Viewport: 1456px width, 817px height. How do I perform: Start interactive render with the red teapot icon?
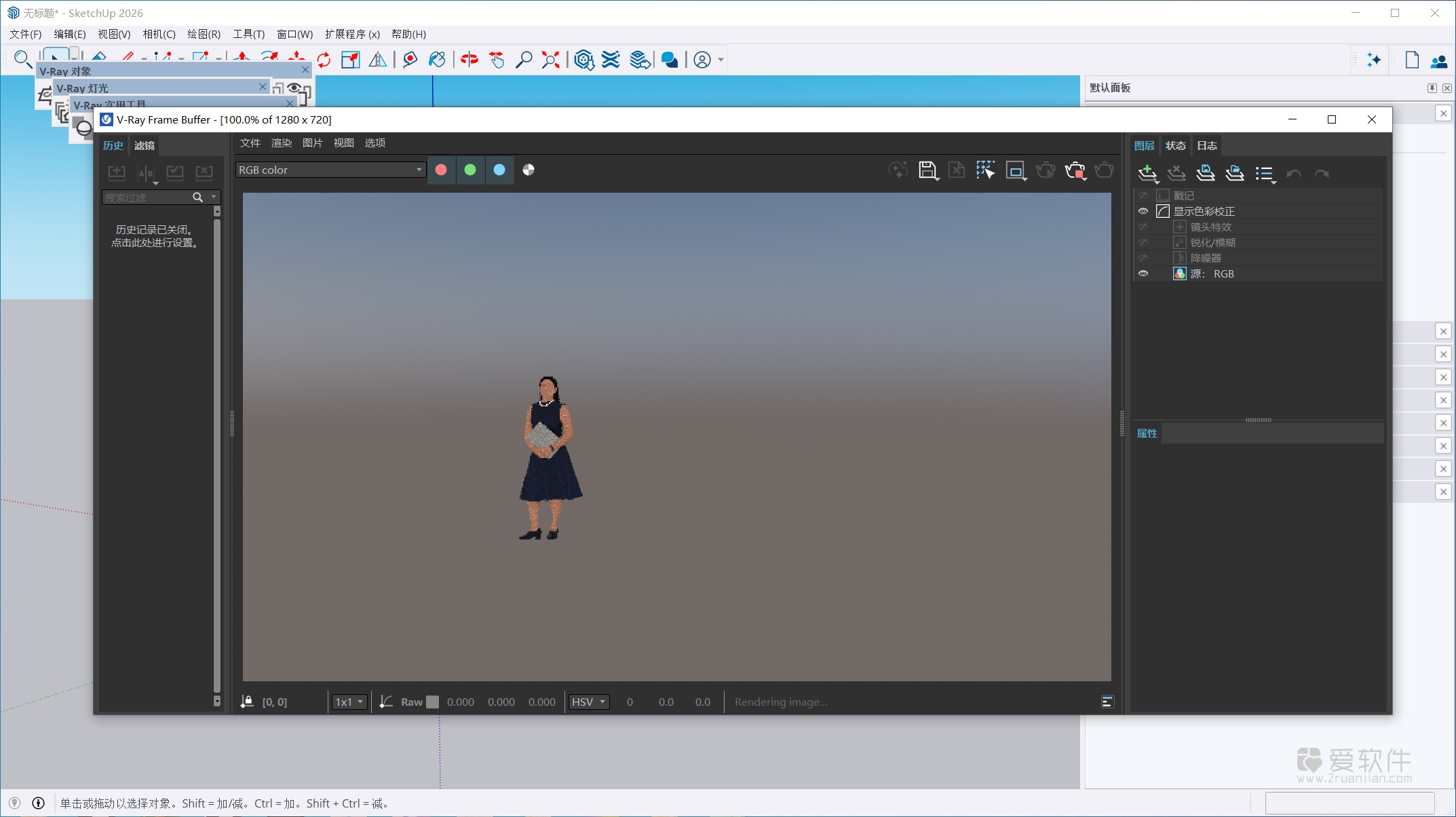(1075, 170)
